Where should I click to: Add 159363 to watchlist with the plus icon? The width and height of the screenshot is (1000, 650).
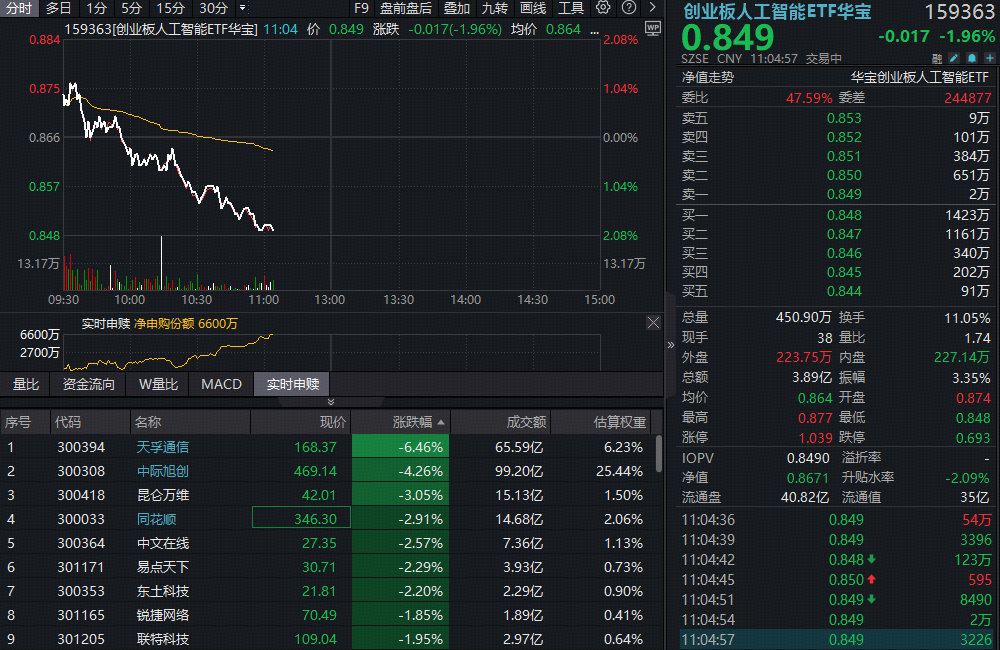pyautogui.click(x=988, y=58)
